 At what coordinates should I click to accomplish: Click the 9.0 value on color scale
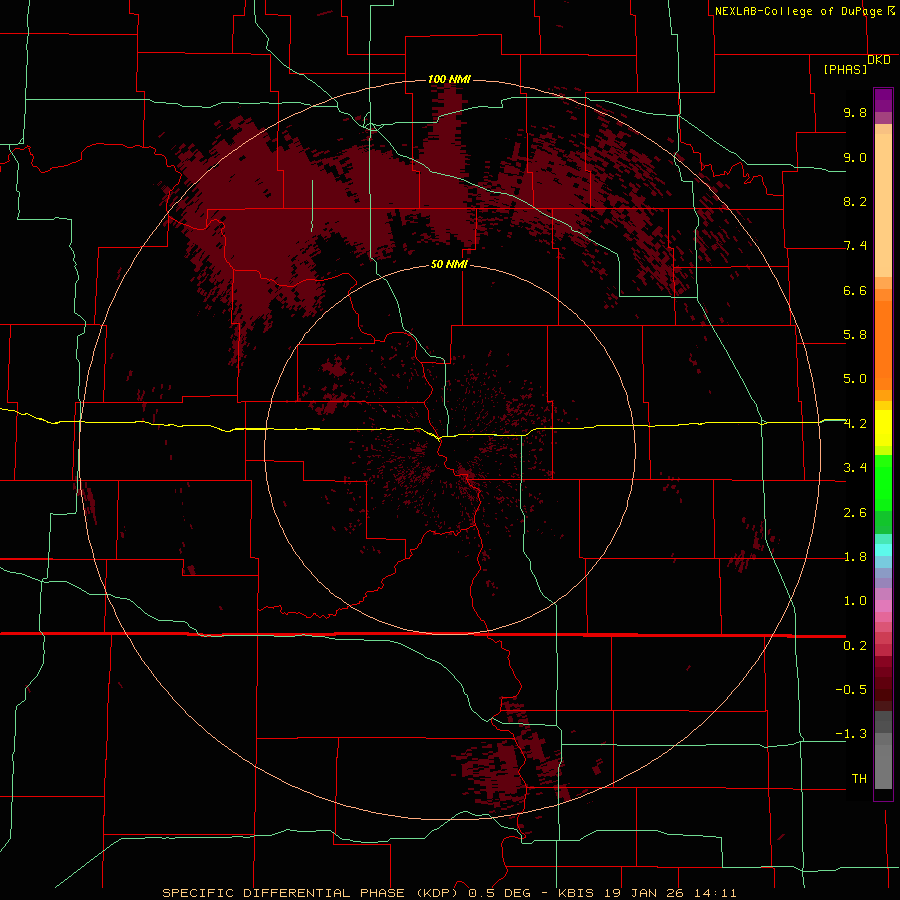(855, 157)
